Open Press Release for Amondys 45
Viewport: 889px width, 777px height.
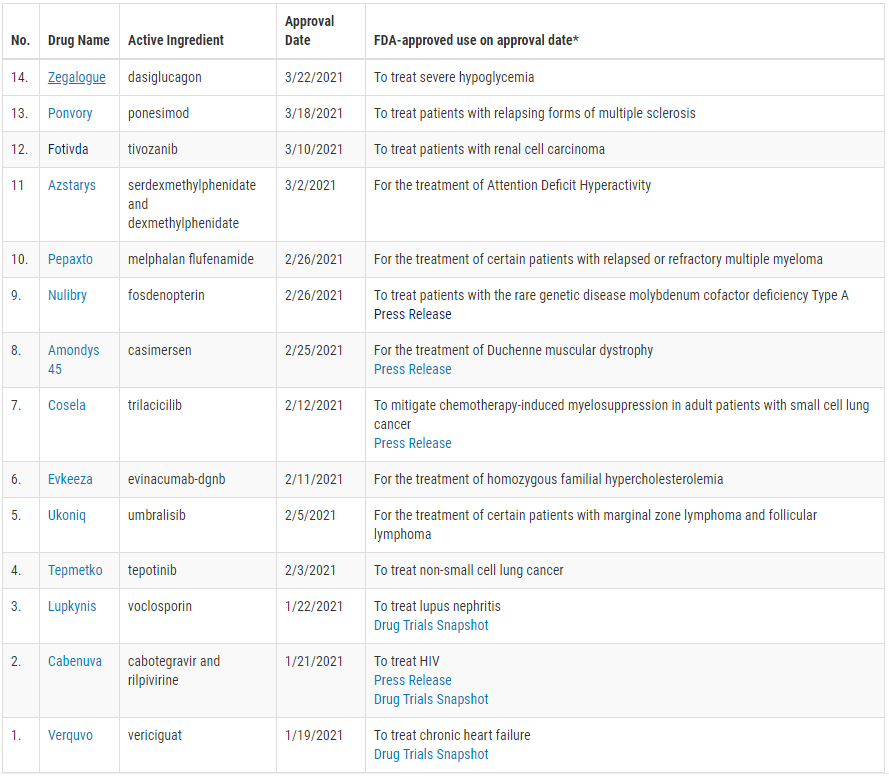coord(412,369)
